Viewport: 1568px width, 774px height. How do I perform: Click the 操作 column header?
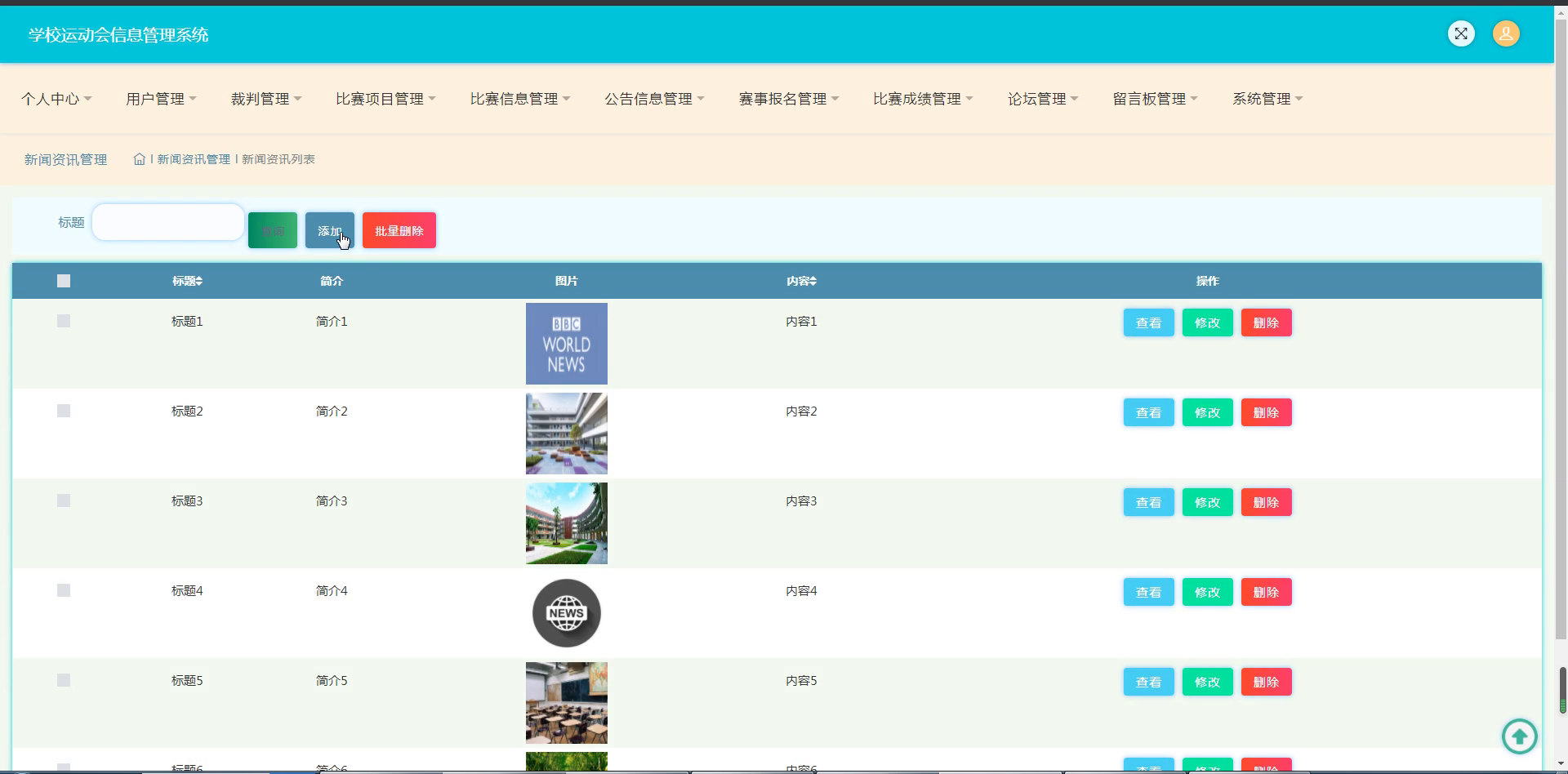click(x=1207, y=281)
